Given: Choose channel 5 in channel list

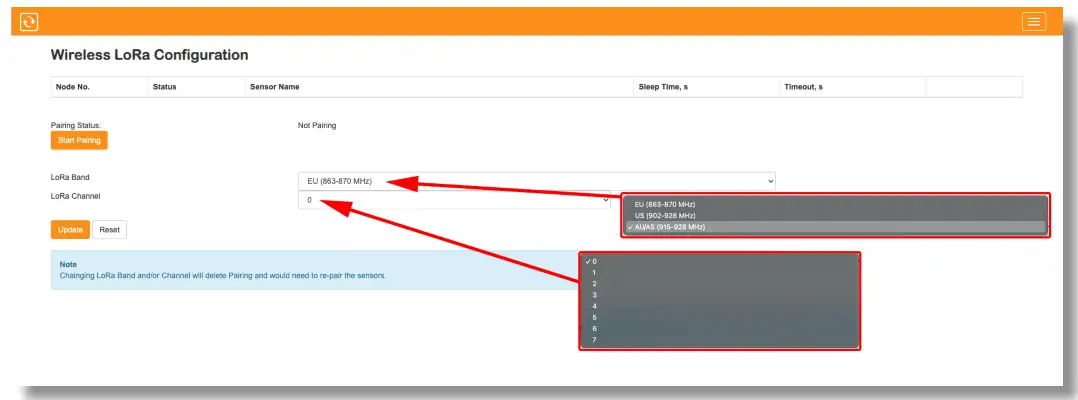Looking at the screenshot, I should pyautogui.click(x=720, y=318).
